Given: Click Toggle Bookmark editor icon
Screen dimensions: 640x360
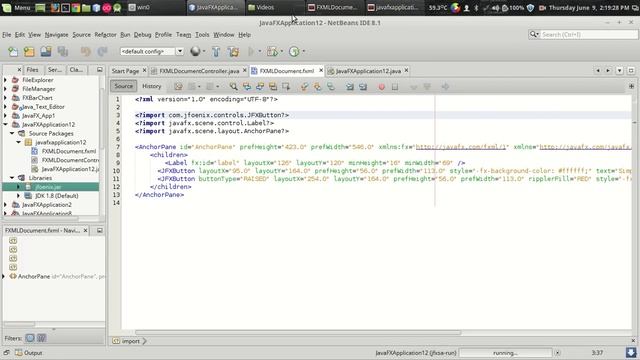Looking at the screenshot, I should coord(331,87).
